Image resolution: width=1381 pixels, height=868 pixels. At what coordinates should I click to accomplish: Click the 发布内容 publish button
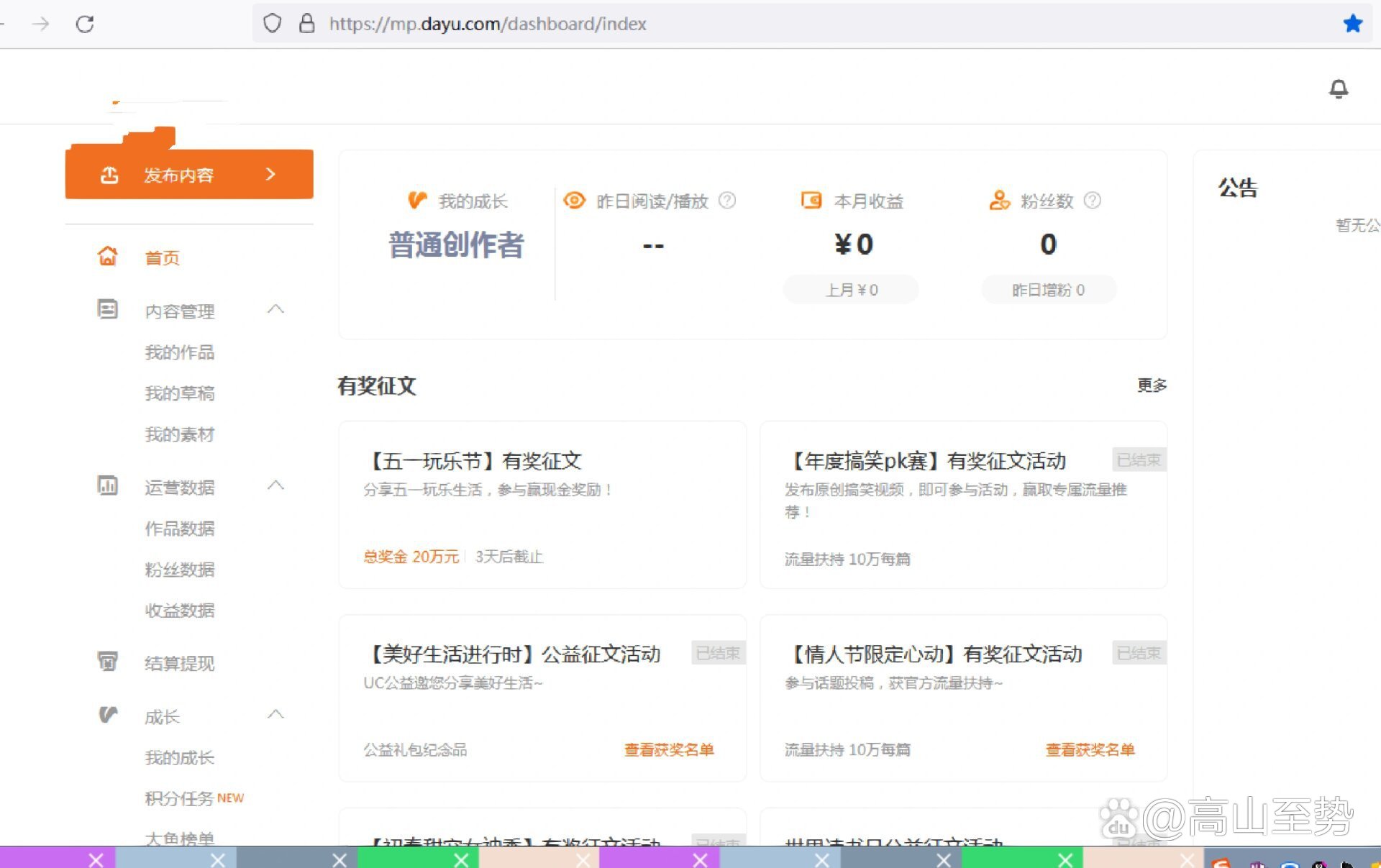point(189,174)
